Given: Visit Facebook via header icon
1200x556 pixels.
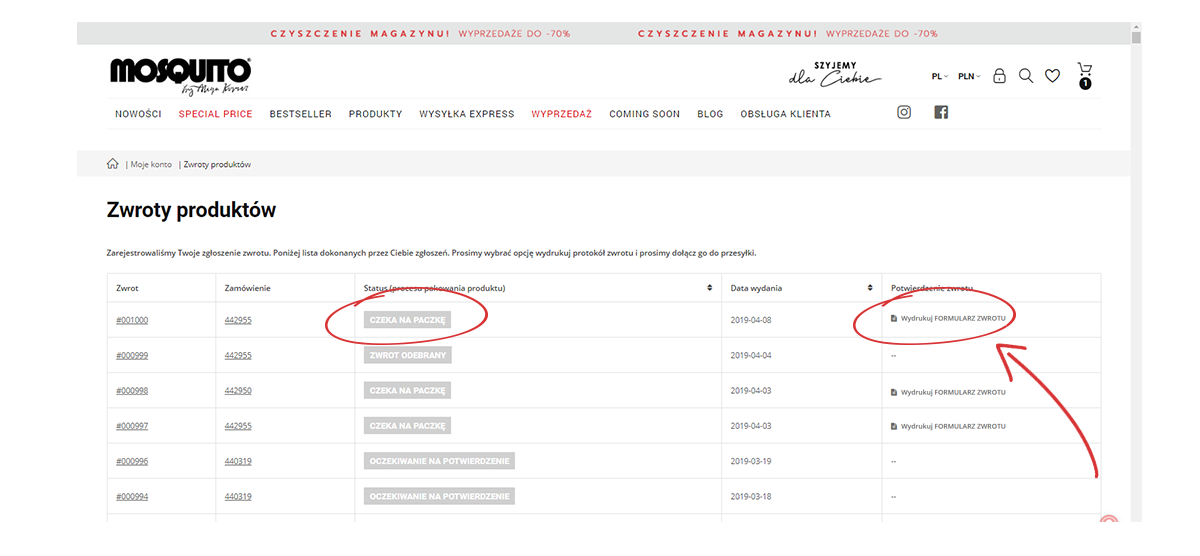Looking at the screenshot, I should tap(940, 113).
